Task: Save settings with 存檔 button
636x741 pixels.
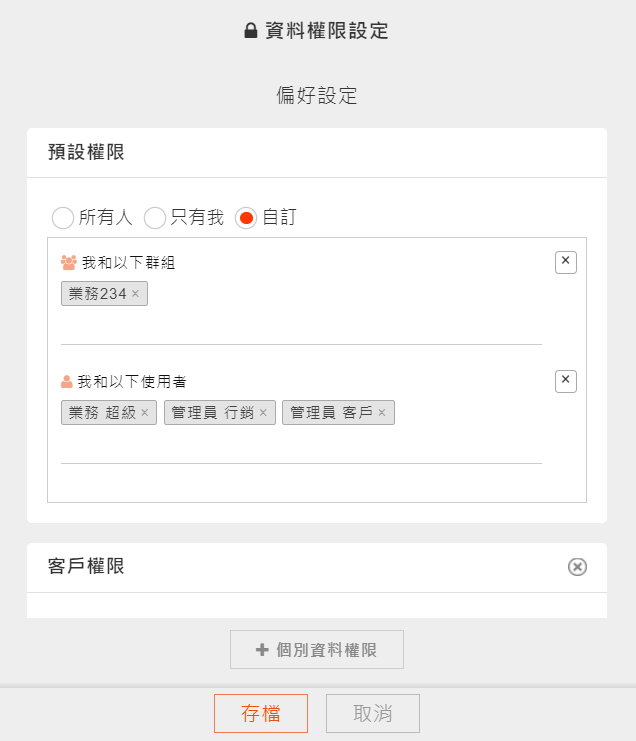Action: (261, 713)
